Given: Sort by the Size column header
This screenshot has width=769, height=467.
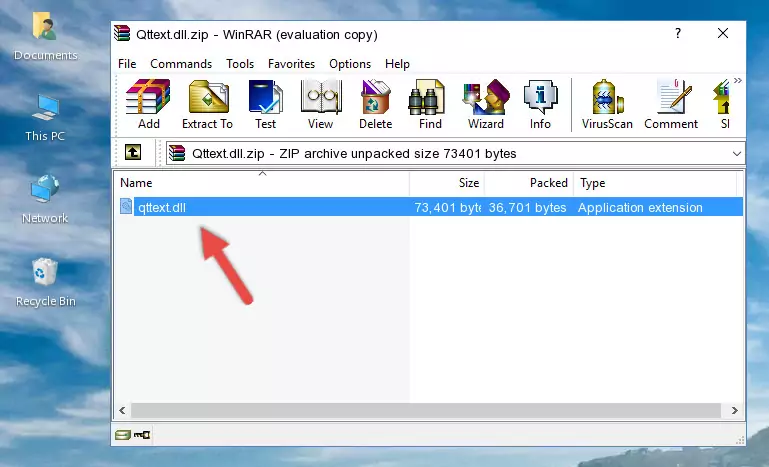Looking at the screenshot, I should (447, 182).
